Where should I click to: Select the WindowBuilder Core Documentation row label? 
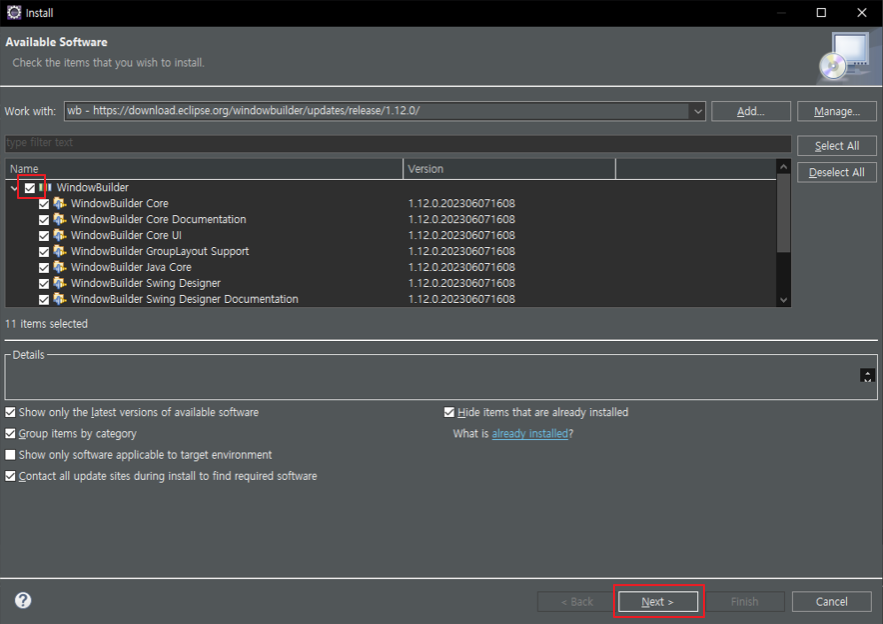158,219
